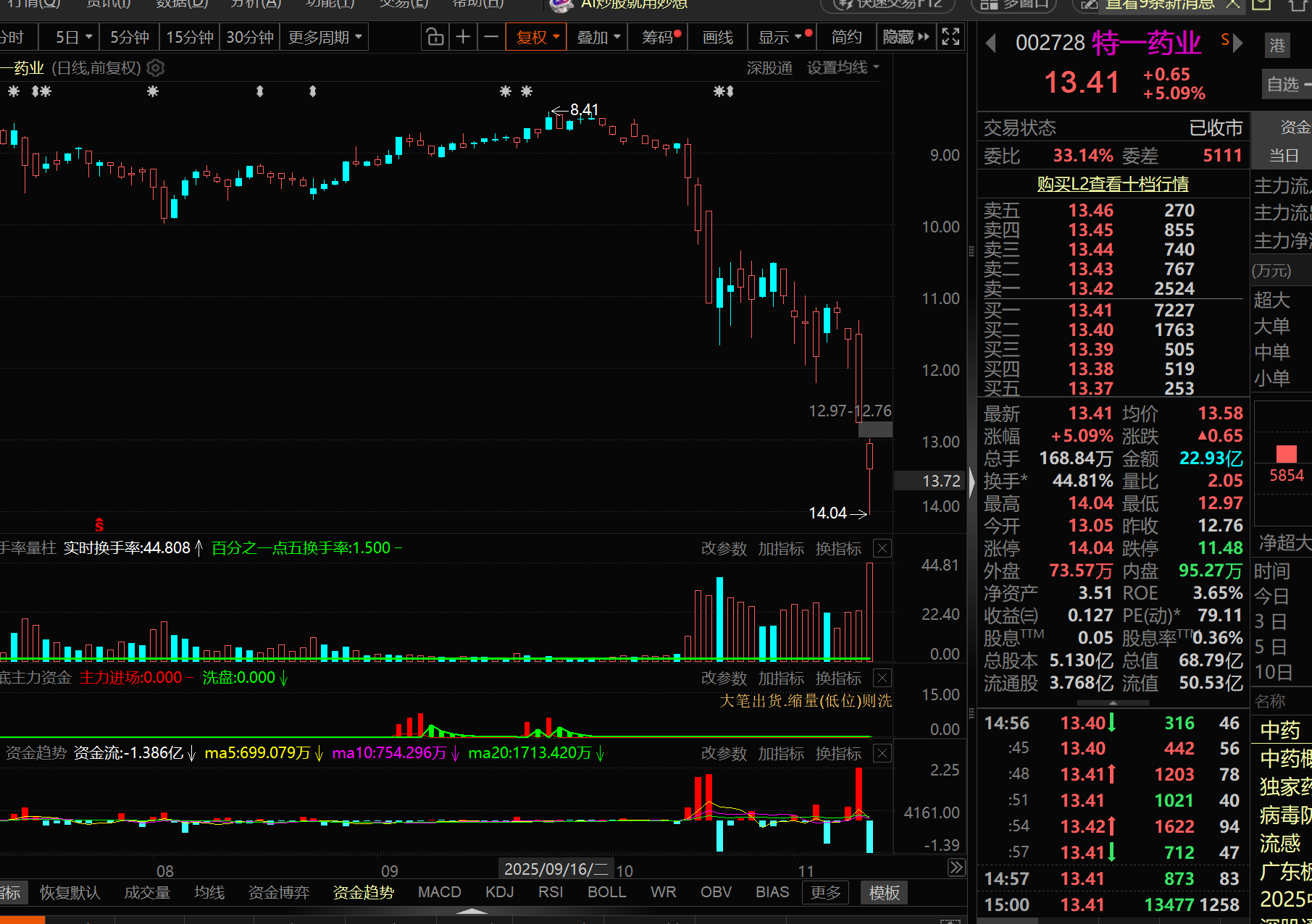Click 自选 watchlist button
The image size is (1312, 924).
point(1287,85)
